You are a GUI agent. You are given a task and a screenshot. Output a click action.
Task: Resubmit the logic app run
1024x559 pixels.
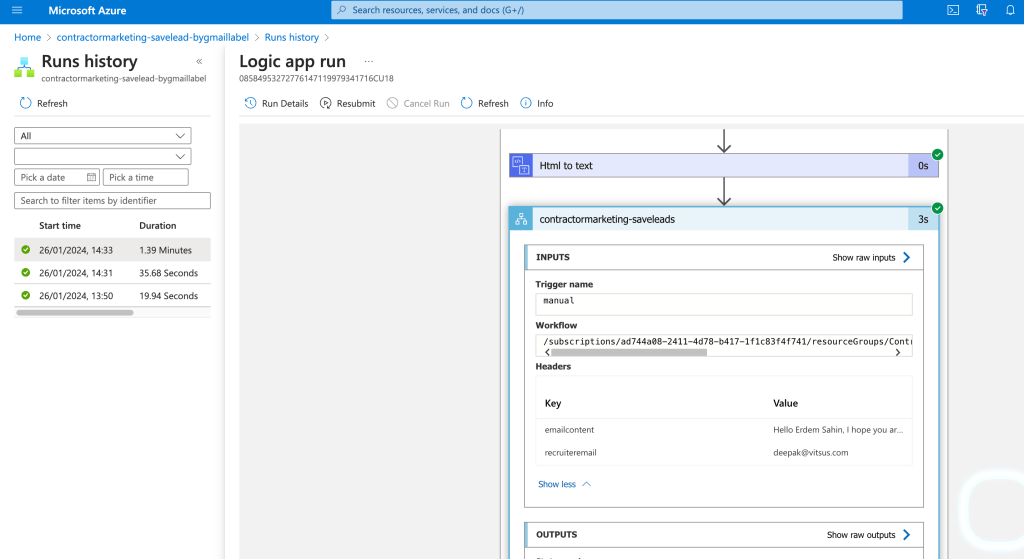pyautogui.click(x=347, y=103)
